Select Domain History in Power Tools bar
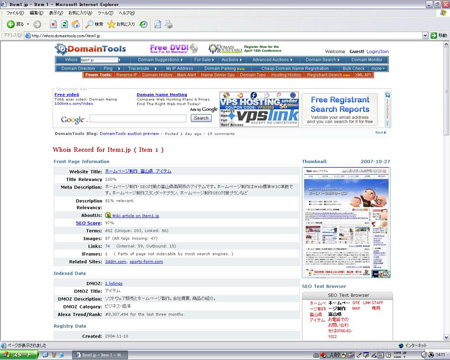 pos(157,75)
